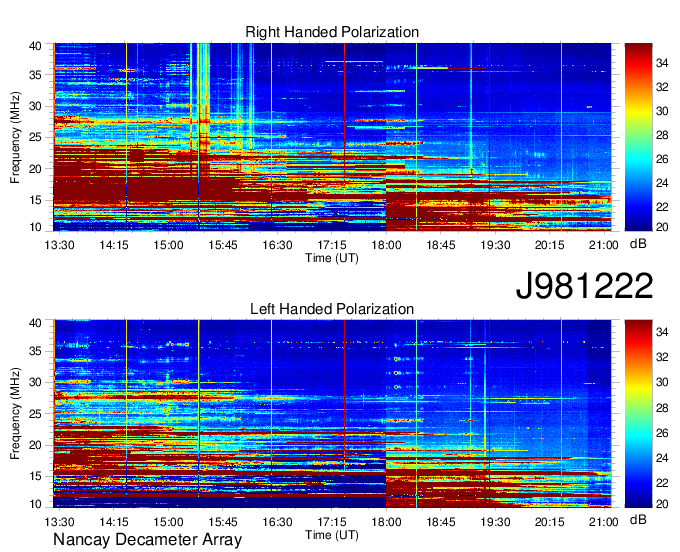Click the Left Handed plot's colorbar
The height and width of the screenshot is (552, 680).
pyautogui.click(x=638, y=414)
